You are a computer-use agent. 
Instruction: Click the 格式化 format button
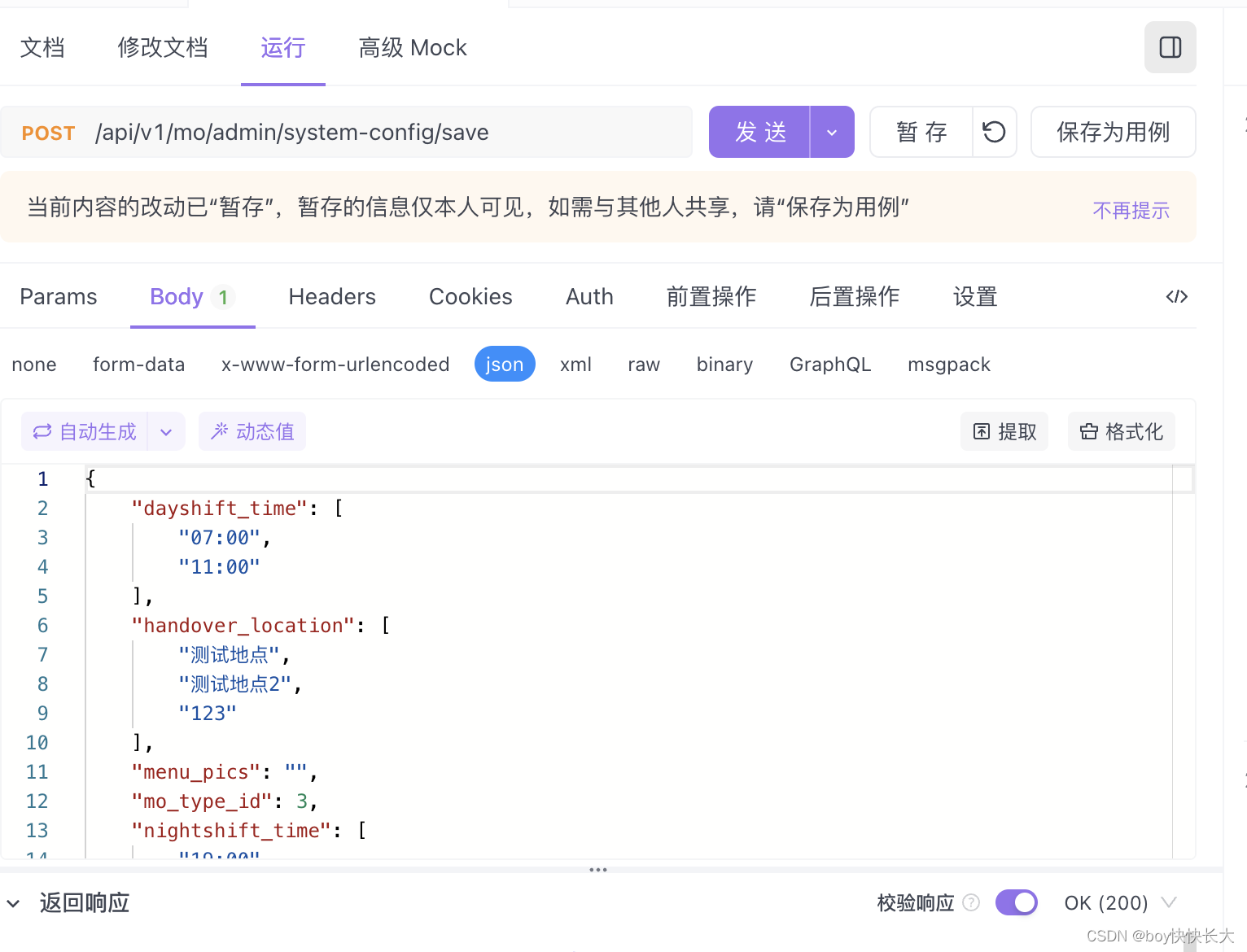[1121, 431]
